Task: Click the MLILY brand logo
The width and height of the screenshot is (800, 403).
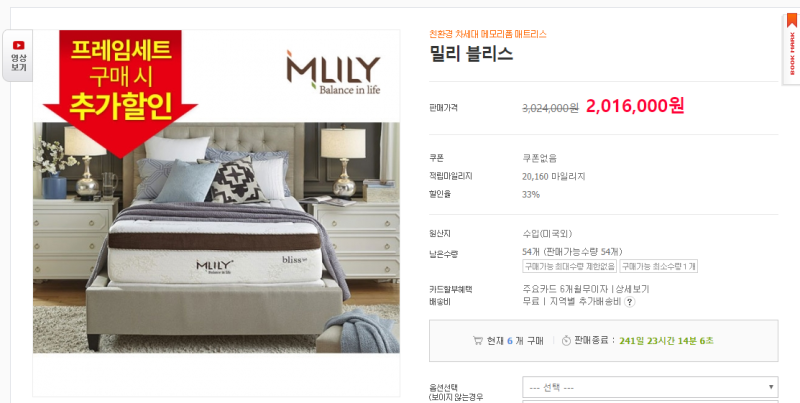Action: point(333,72)
